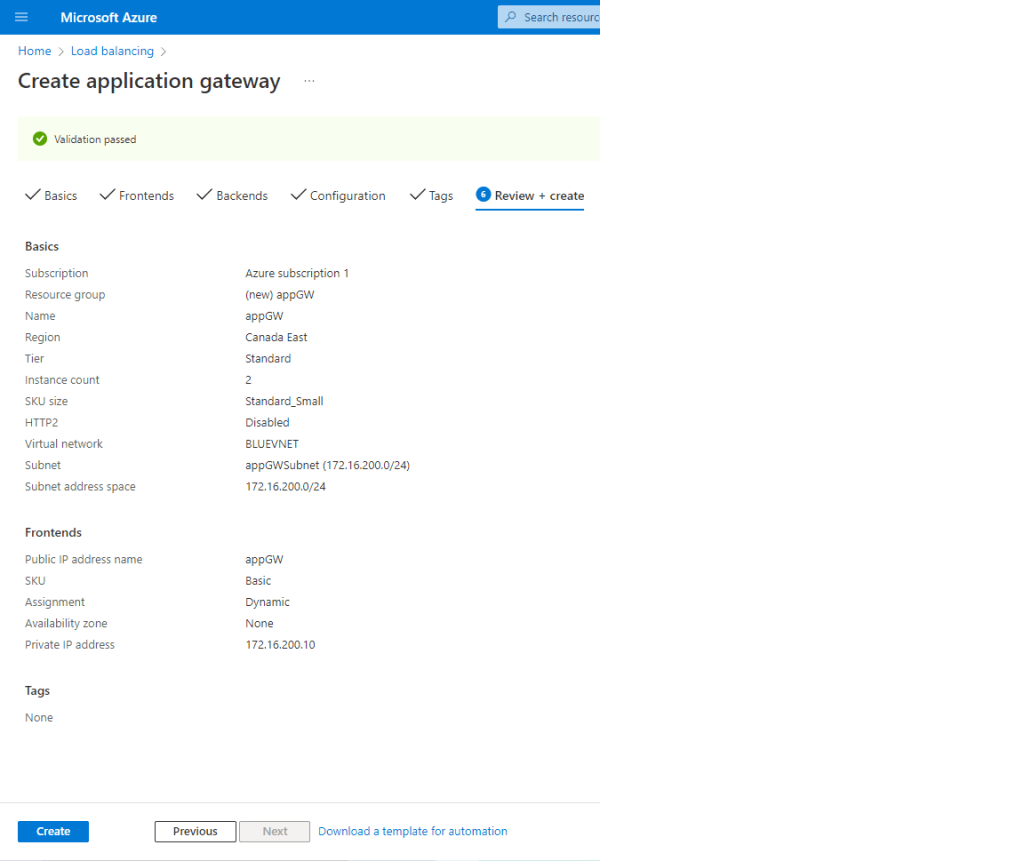Open the ellipsis more options beside page title

pyautogui.click(x=309, y=82)
